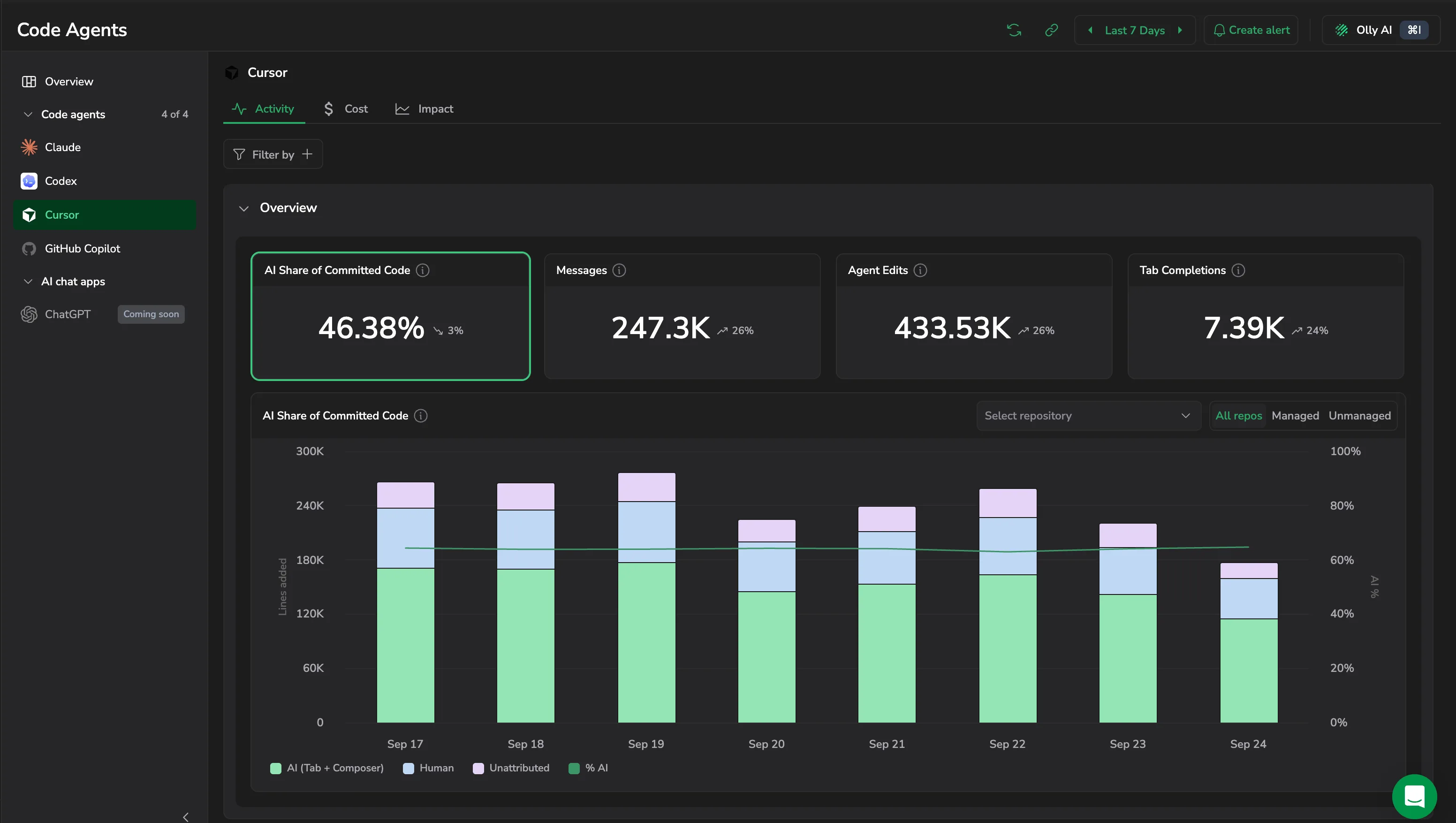This screenshot has width=1456, height=823.
Task: Switch to the Cost tab
Action: [345, 108]
